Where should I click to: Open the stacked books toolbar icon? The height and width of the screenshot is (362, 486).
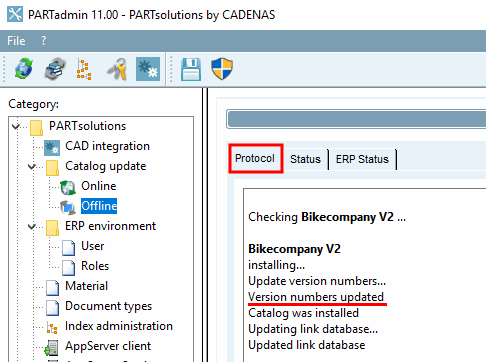pos(55,69)
